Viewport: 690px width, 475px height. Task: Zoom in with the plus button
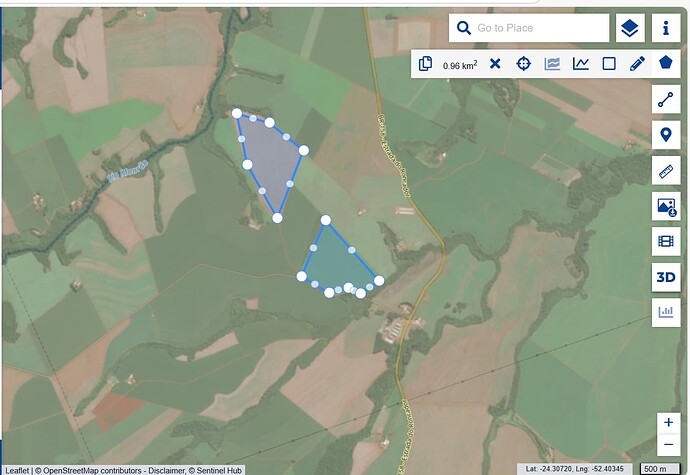(x=668, y=423)
